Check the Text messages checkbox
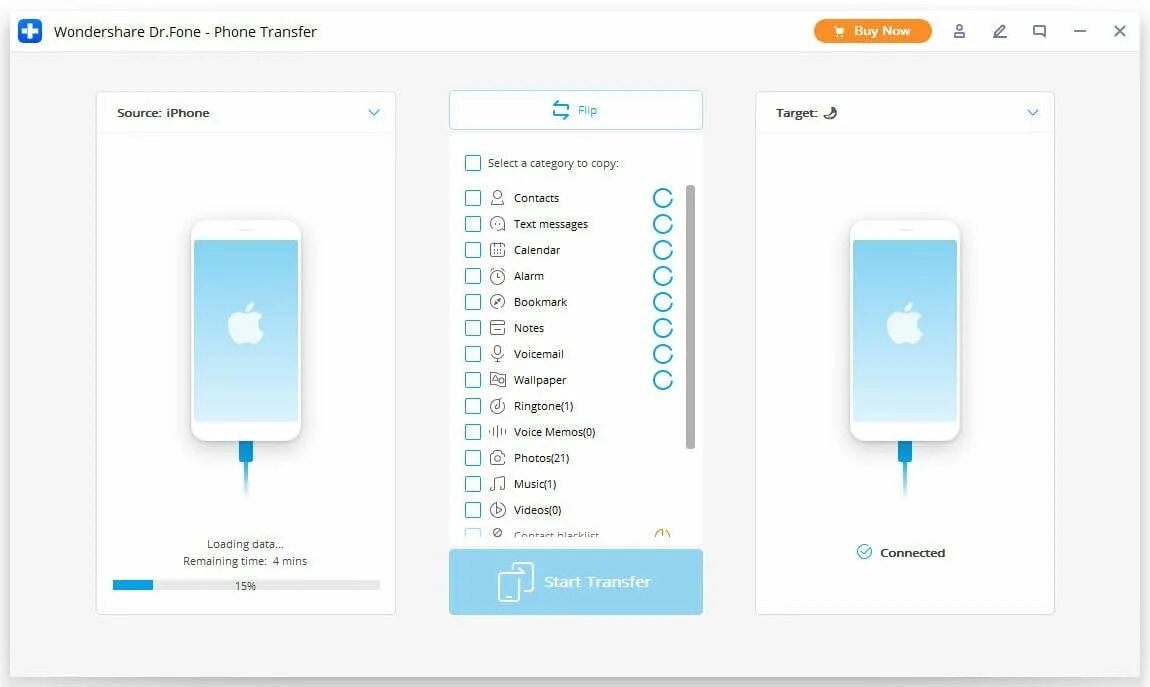Screen dimensions: 1150x687 [x=473, y=224]
